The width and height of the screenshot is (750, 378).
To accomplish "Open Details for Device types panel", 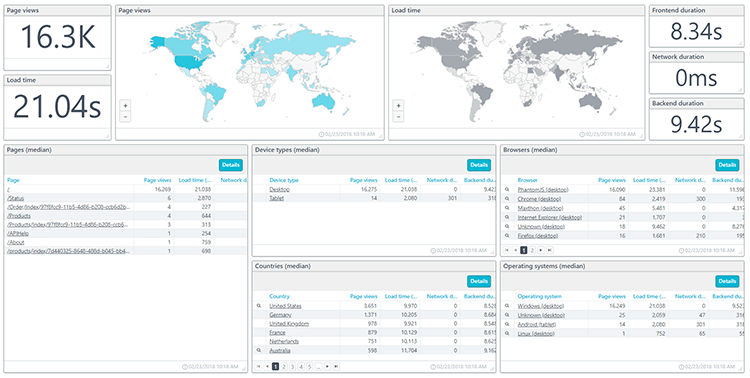I will click(479, 165).
